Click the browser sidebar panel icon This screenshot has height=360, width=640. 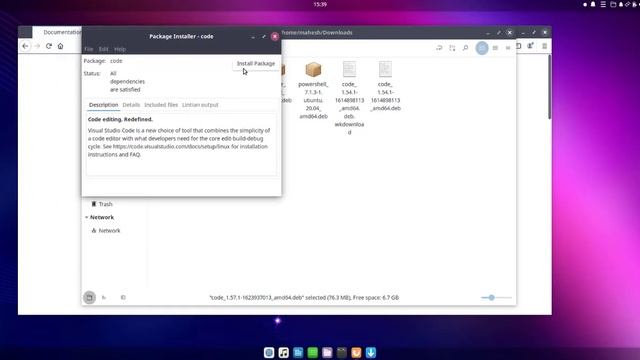click(x=519, y=46)
